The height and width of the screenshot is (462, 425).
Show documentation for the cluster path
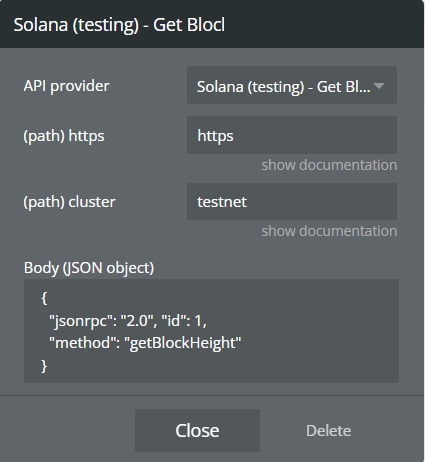point(329,231)
